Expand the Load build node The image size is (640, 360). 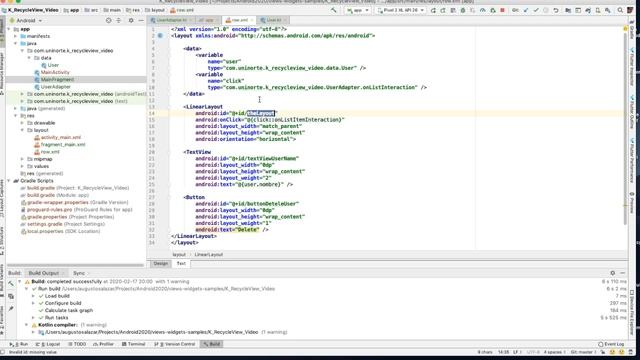coord(33,296)
